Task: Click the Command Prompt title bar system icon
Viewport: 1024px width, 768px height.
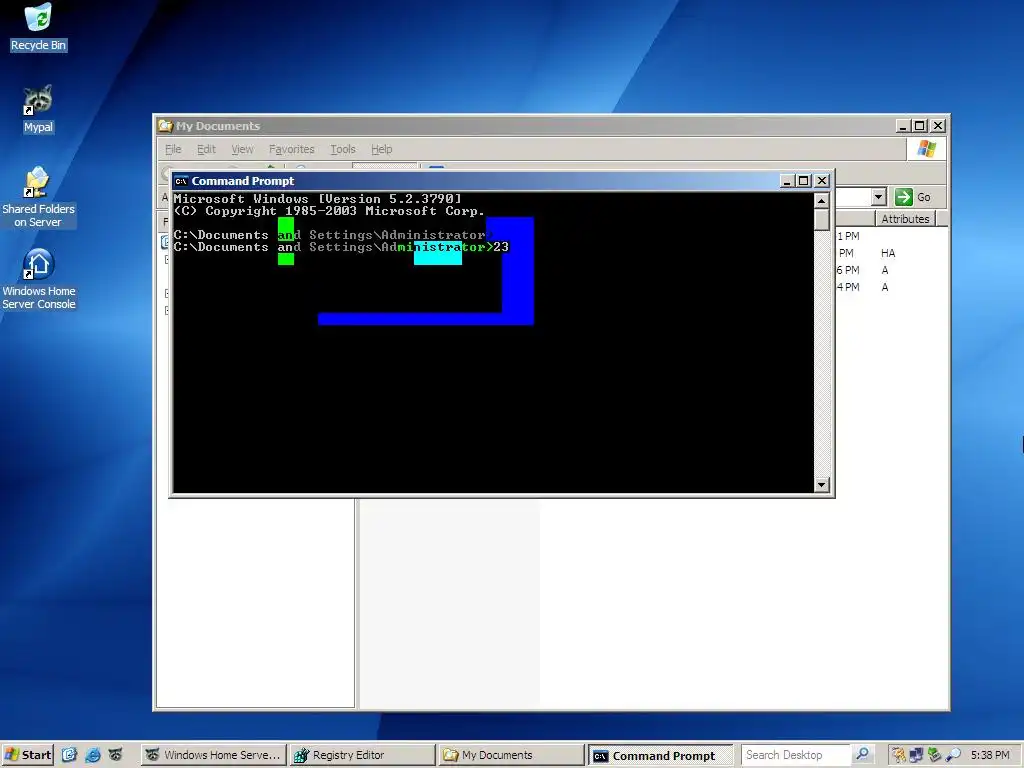Action: pos(182,181)
